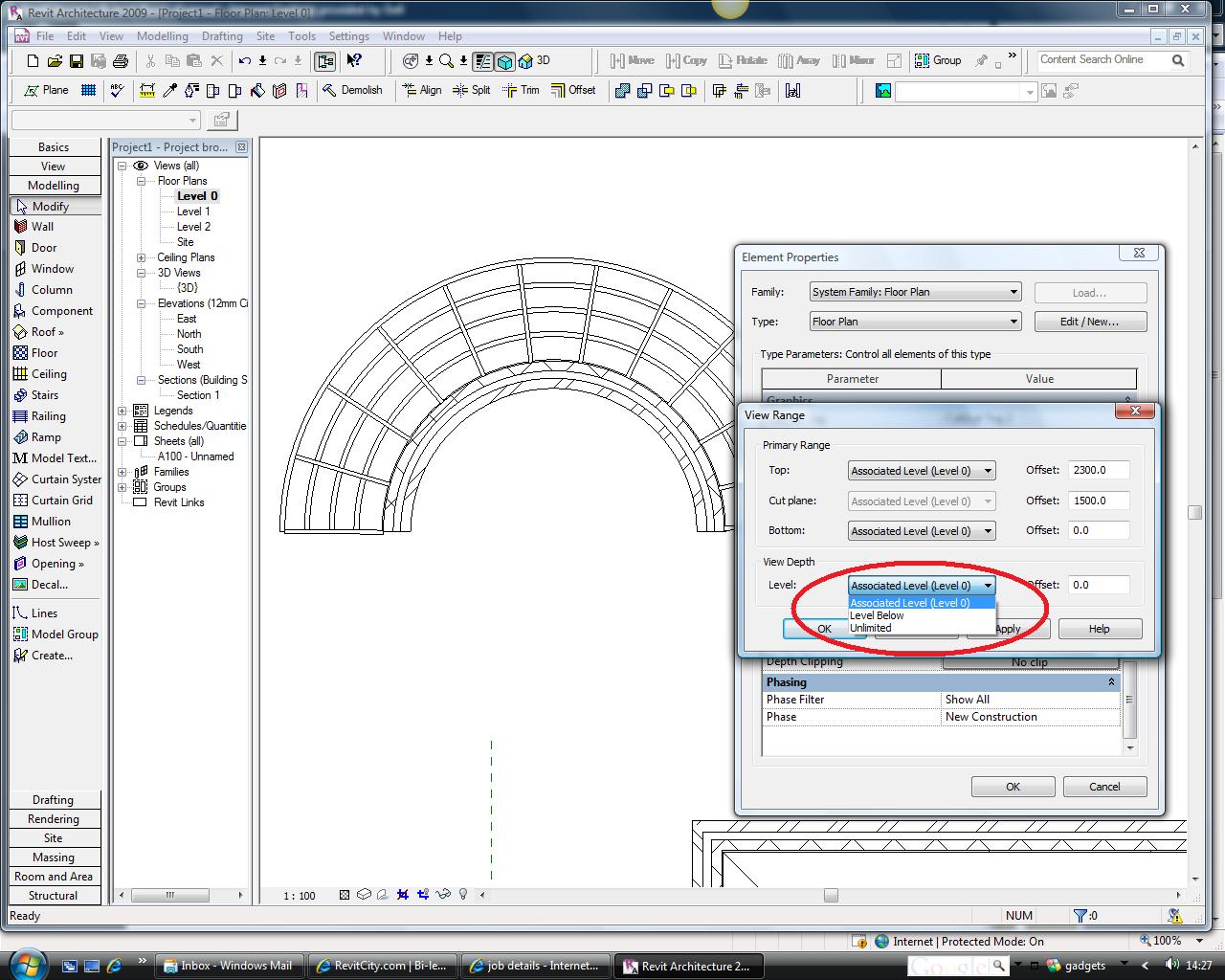Open the Top level dropdown in View Range

(x=988, y=471)
